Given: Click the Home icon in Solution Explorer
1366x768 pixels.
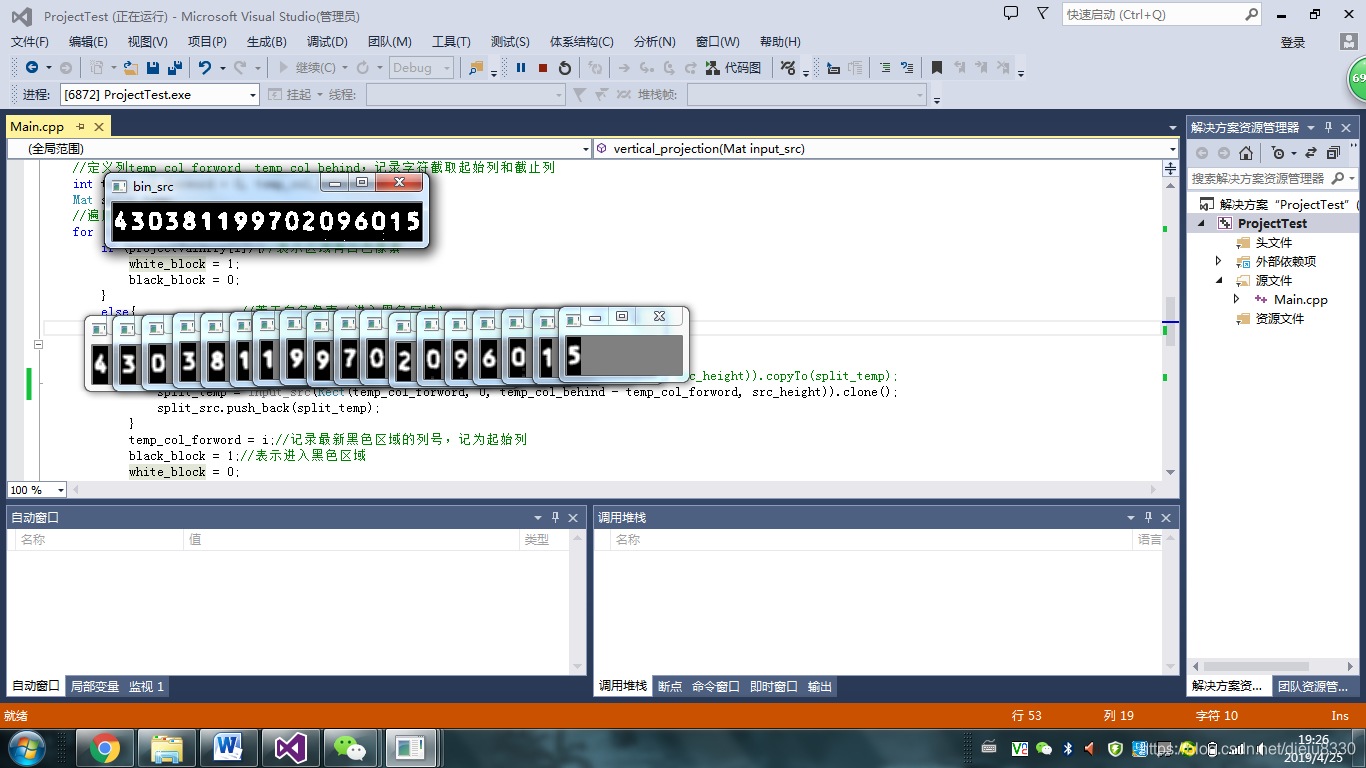Looking at the screenshot, I should click(x=1246, y=153).
